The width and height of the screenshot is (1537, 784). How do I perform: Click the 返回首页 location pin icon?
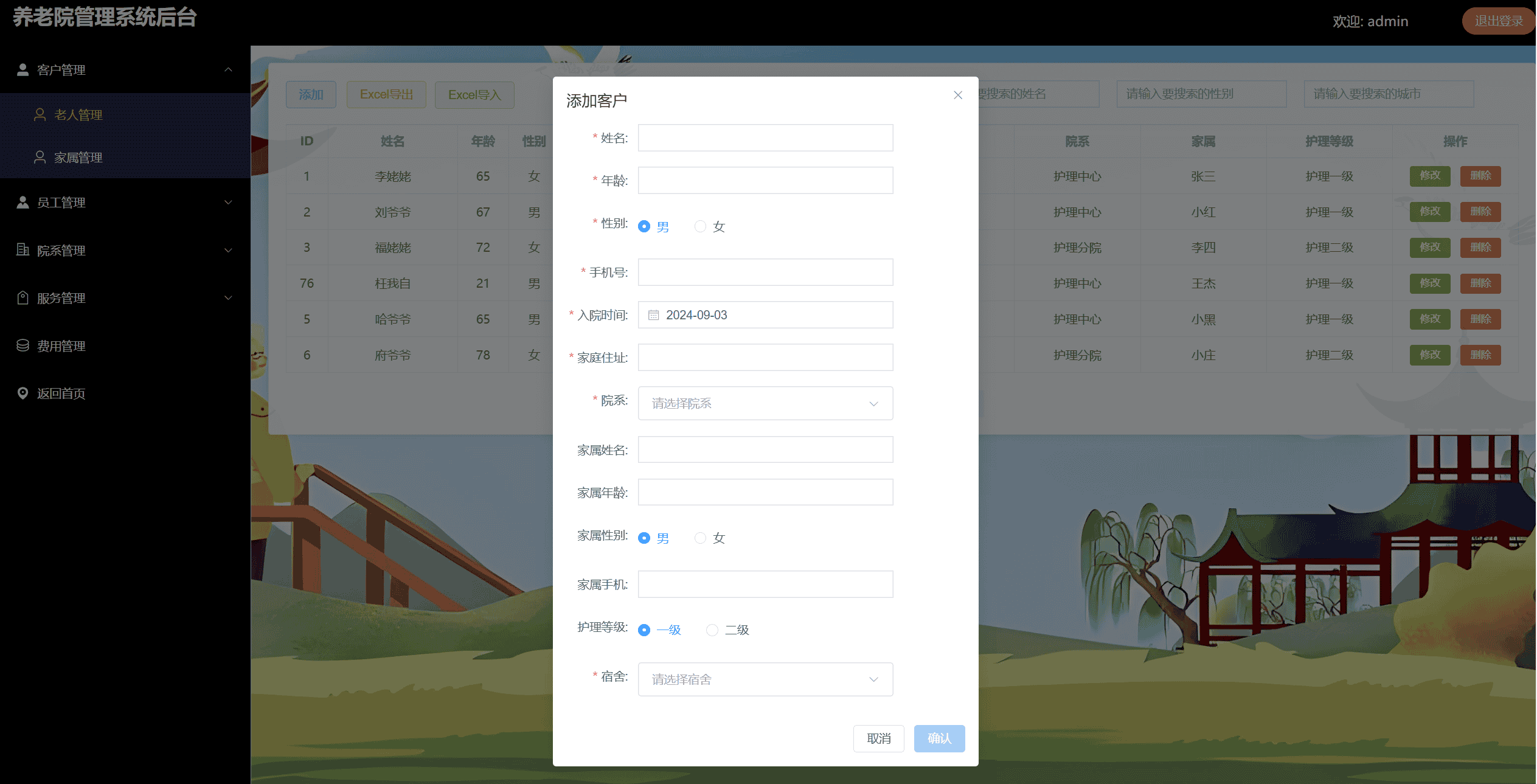coord(23,394)
